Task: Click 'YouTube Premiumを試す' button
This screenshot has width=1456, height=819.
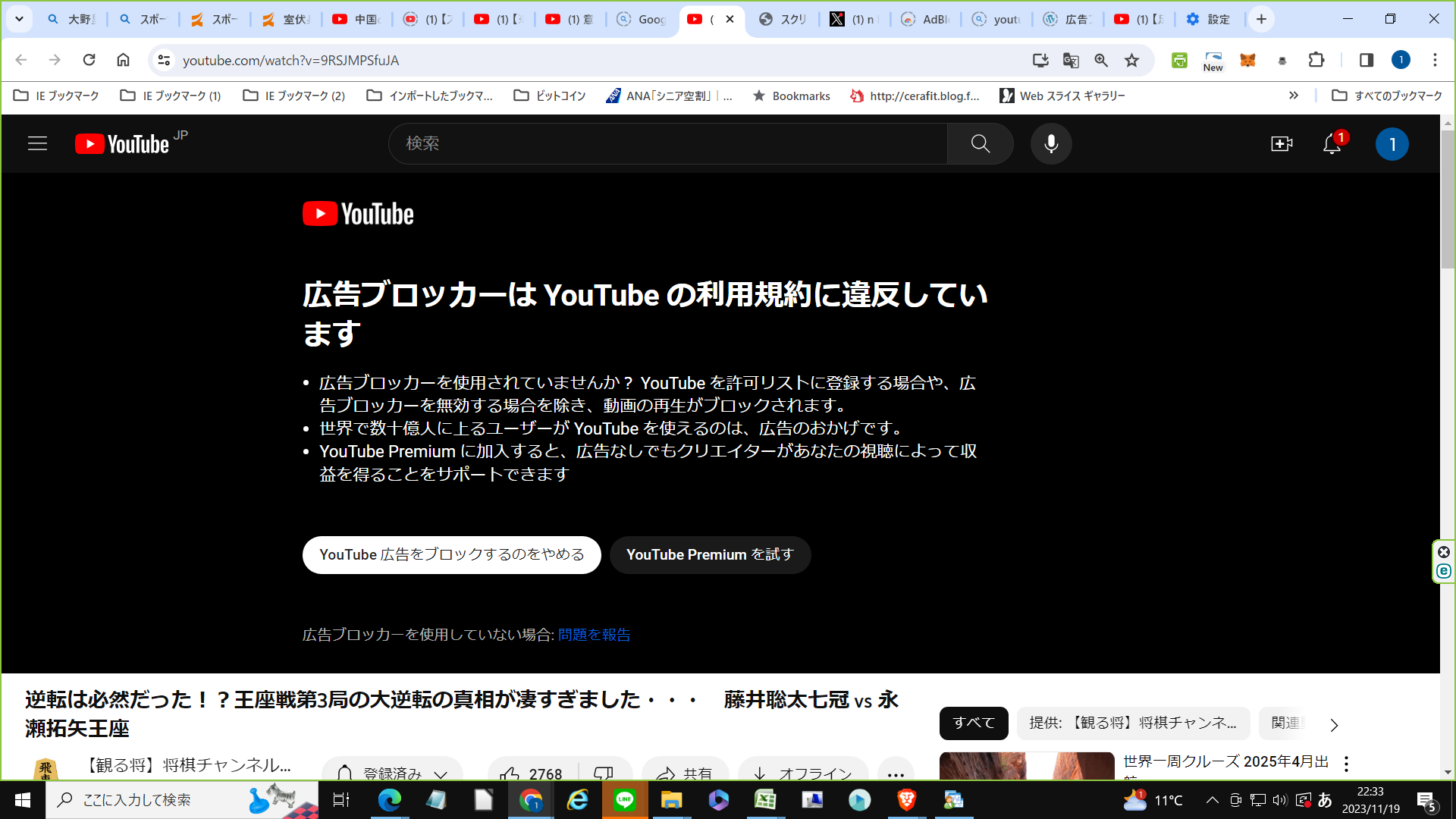Action: [x=710, y=554]
